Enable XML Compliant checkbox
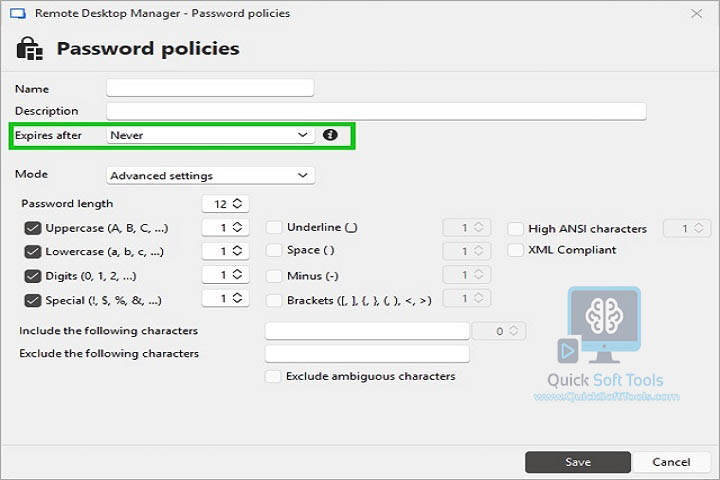 (516, 250)
